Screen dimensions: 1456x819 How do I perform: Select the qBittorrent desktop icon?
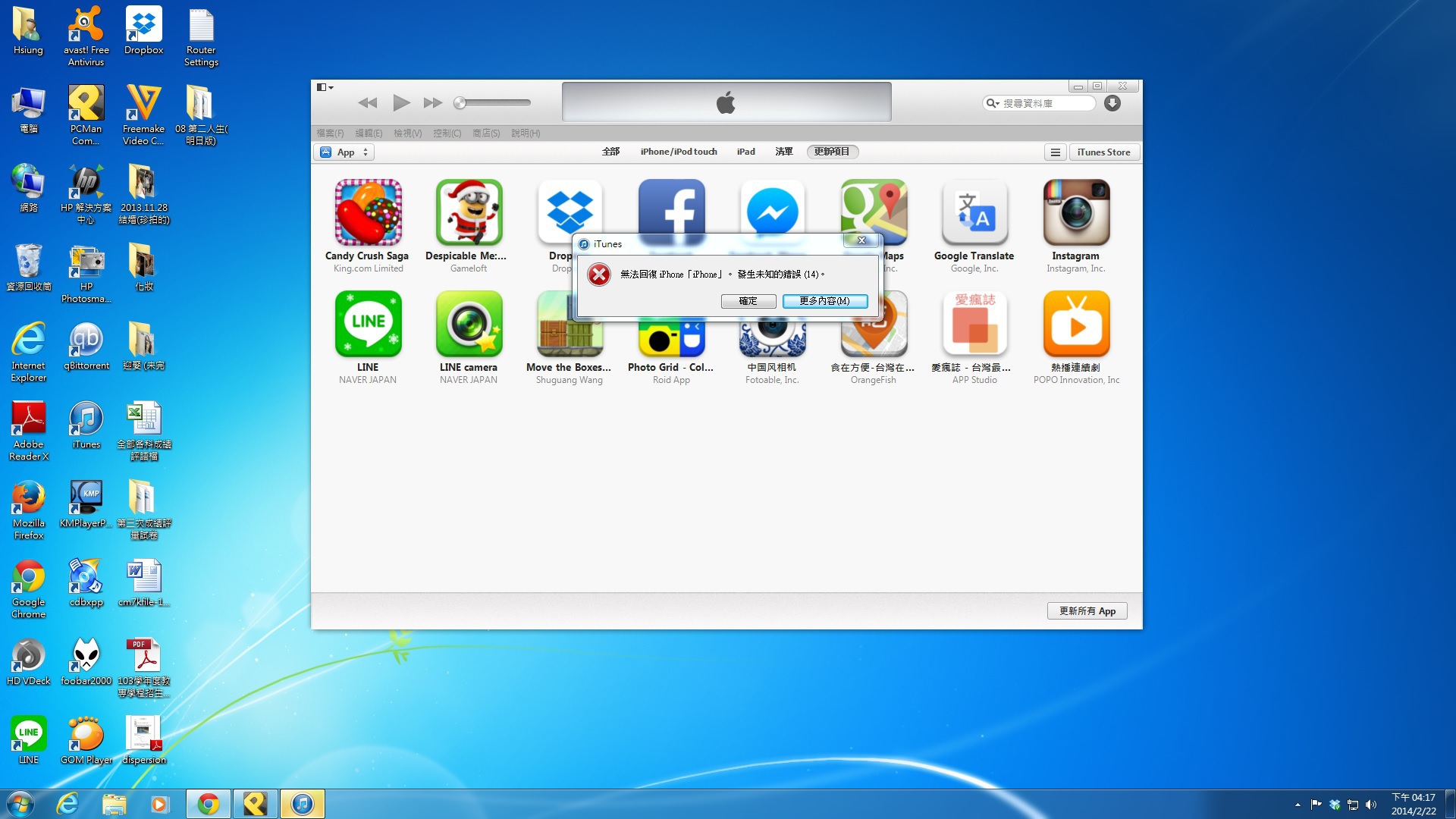click(x=86, y=347)
